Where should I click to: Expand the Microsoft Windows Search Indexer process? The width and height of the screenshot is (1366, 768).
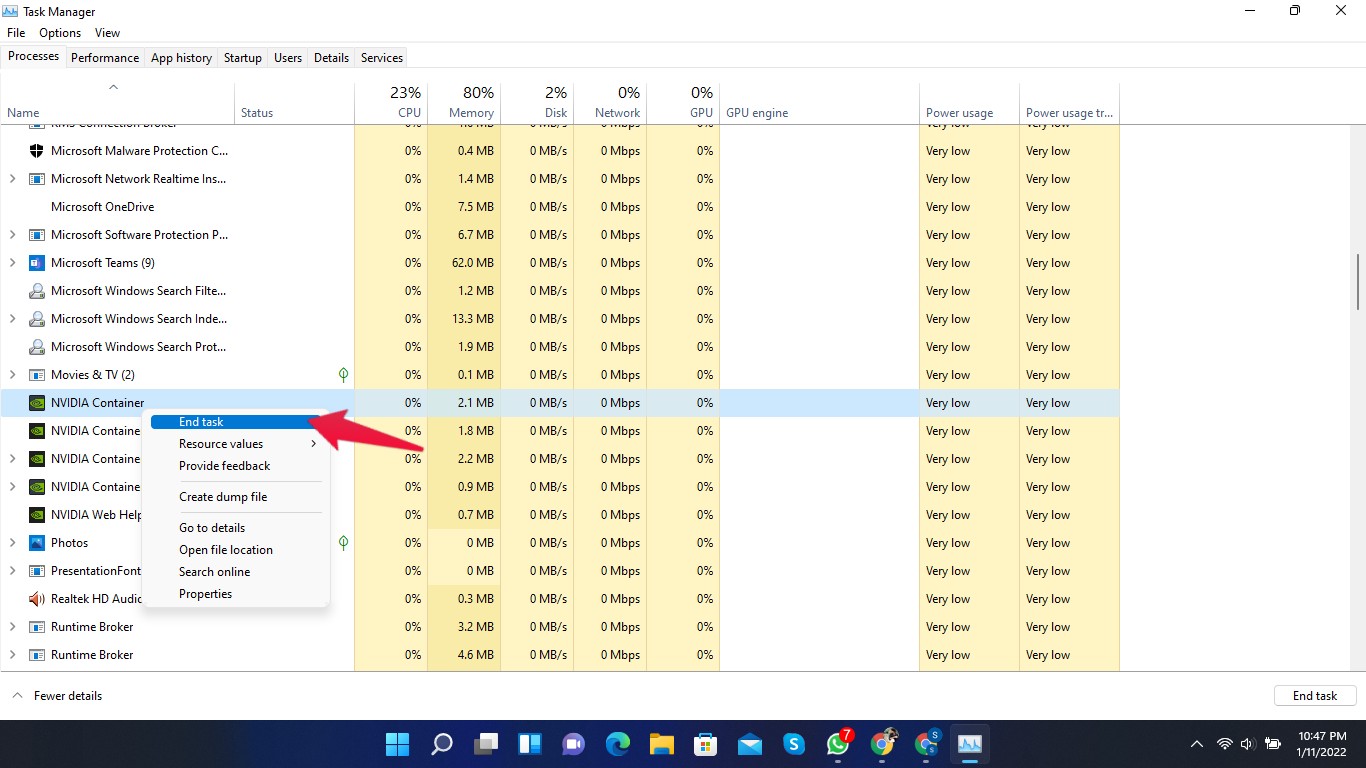(x=12, y=319)
